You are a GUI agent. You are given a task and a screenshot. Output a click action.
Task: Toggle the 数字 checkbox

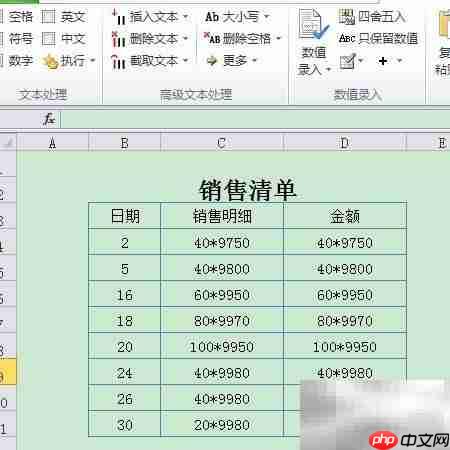point(1,61)
